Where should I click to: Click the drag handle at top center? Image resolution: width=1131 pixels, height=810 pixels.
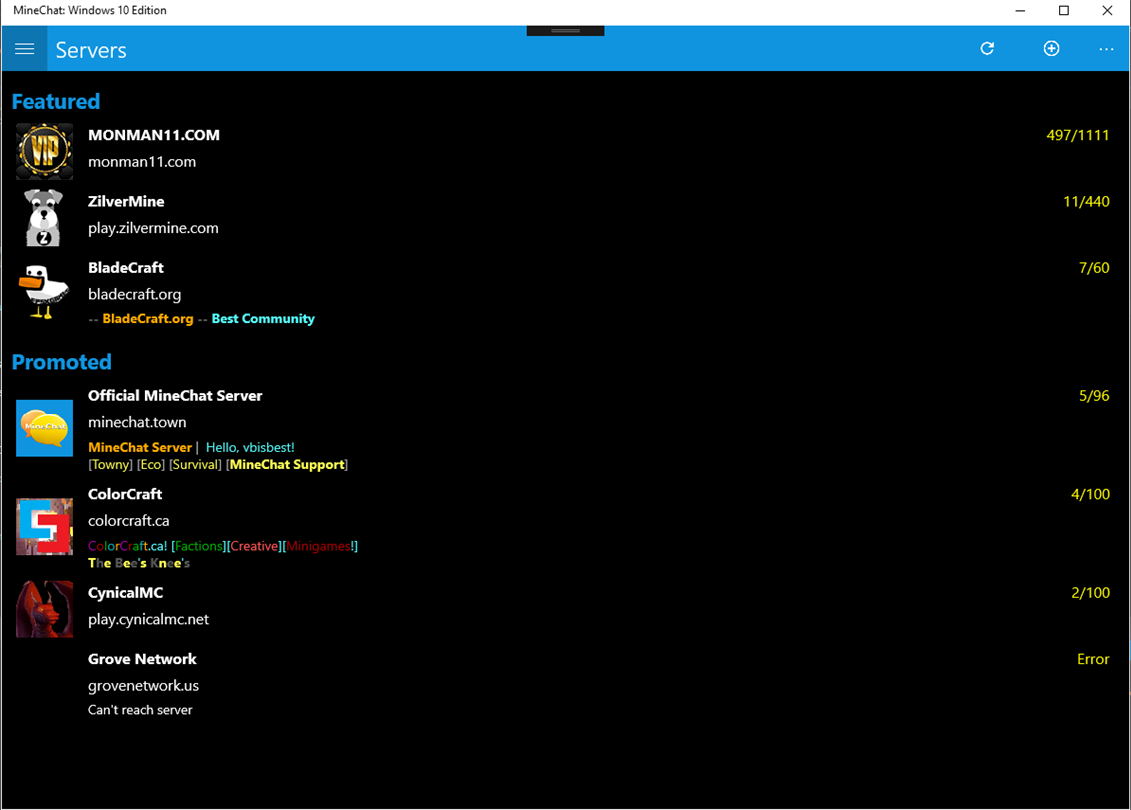pos(566,31)
